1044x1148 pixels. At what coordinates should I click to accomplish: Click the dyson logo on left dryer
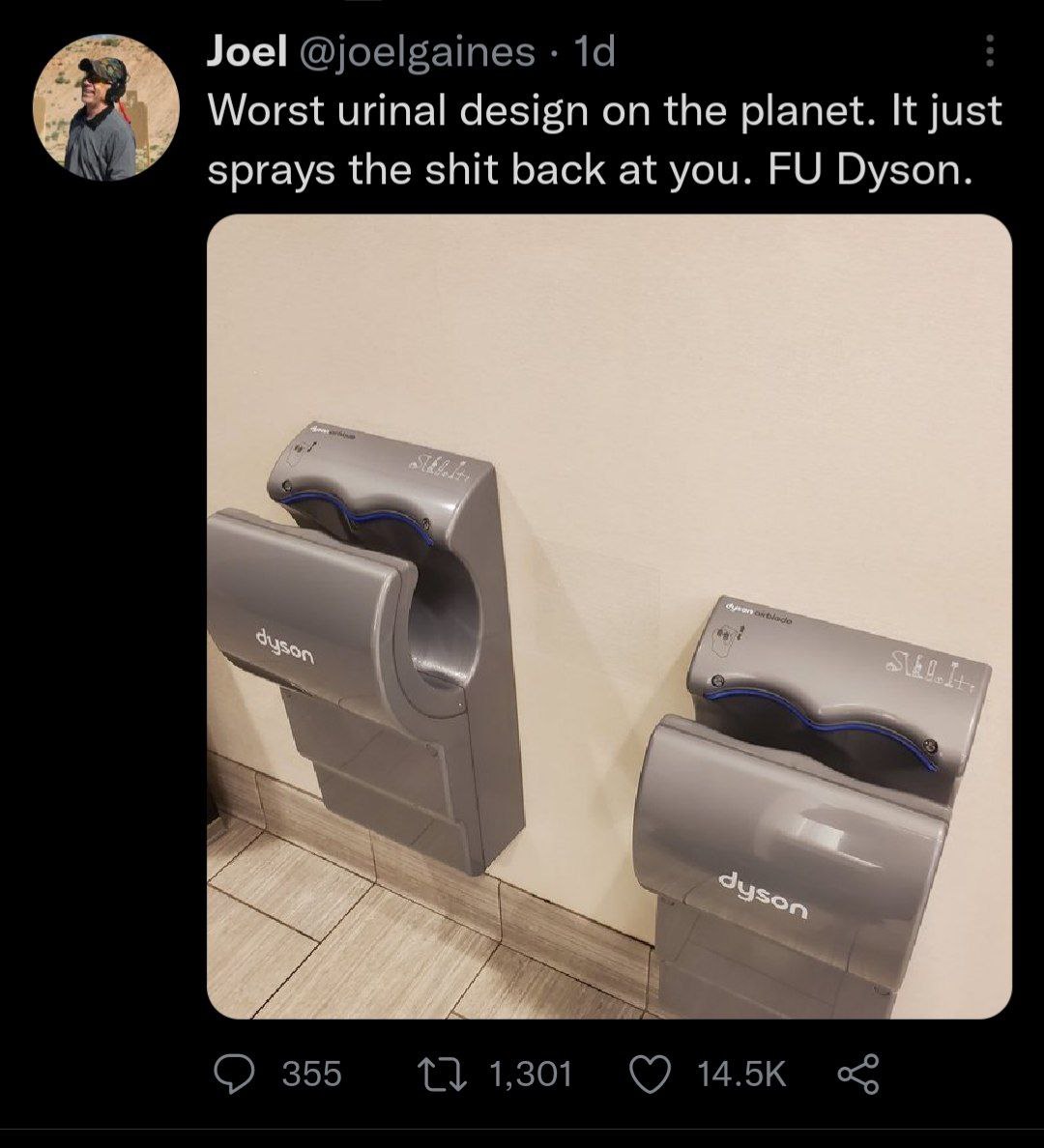click(284, 645)
